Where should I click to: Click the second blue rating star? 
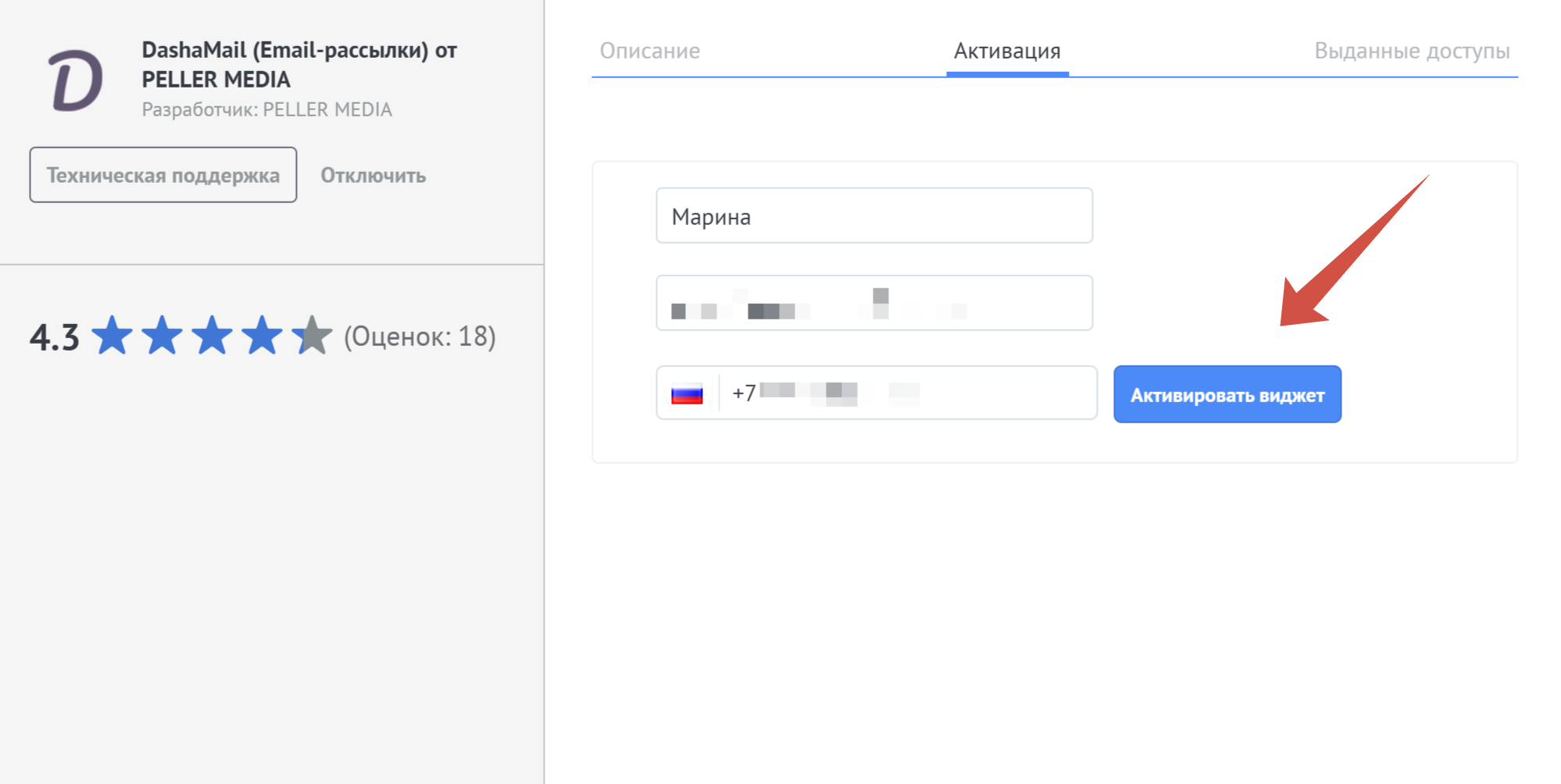tap(163, 336)
